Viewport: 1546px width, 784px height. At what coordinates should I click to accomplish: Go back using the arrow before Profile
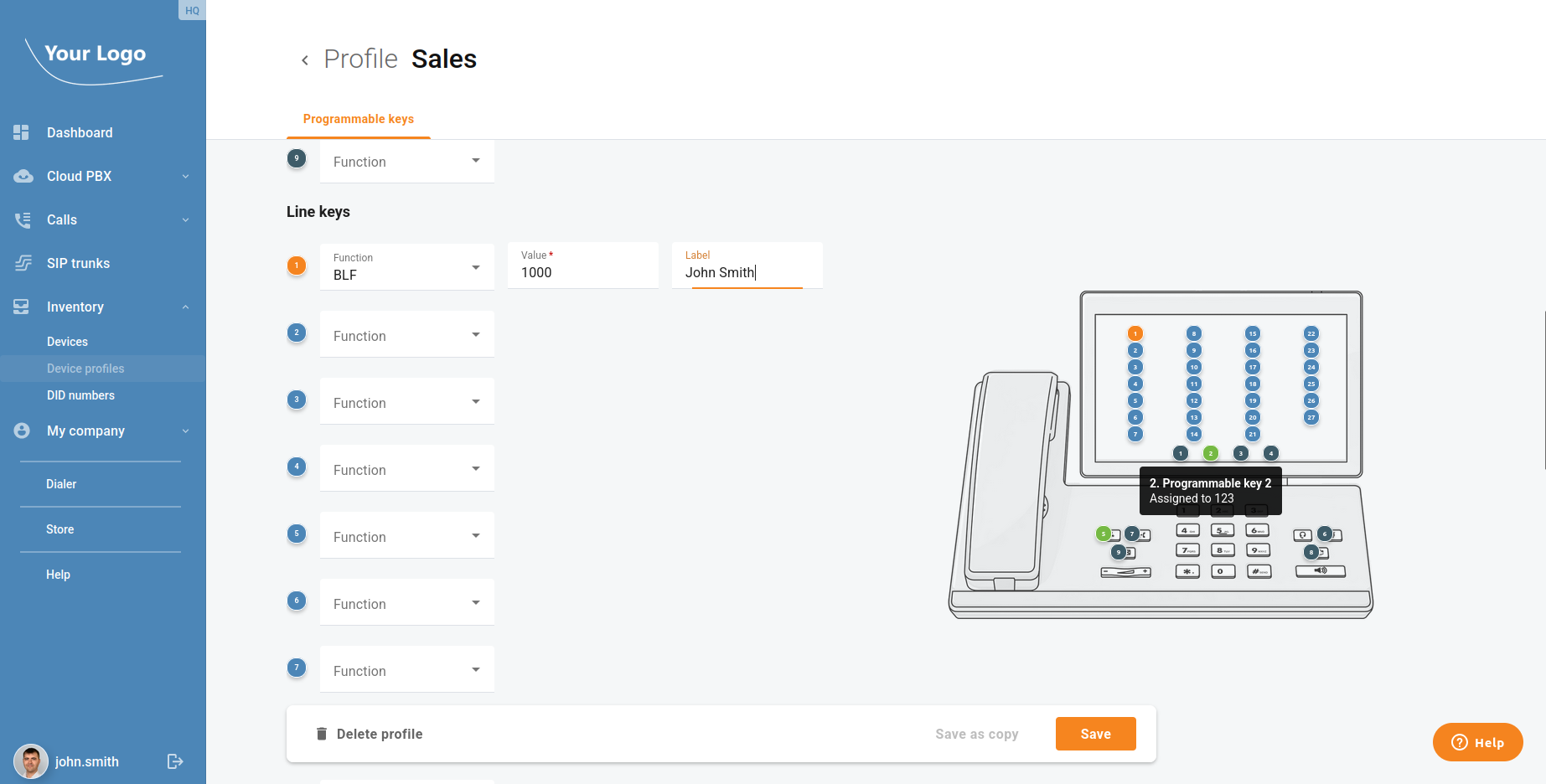[x=305, y=59]
